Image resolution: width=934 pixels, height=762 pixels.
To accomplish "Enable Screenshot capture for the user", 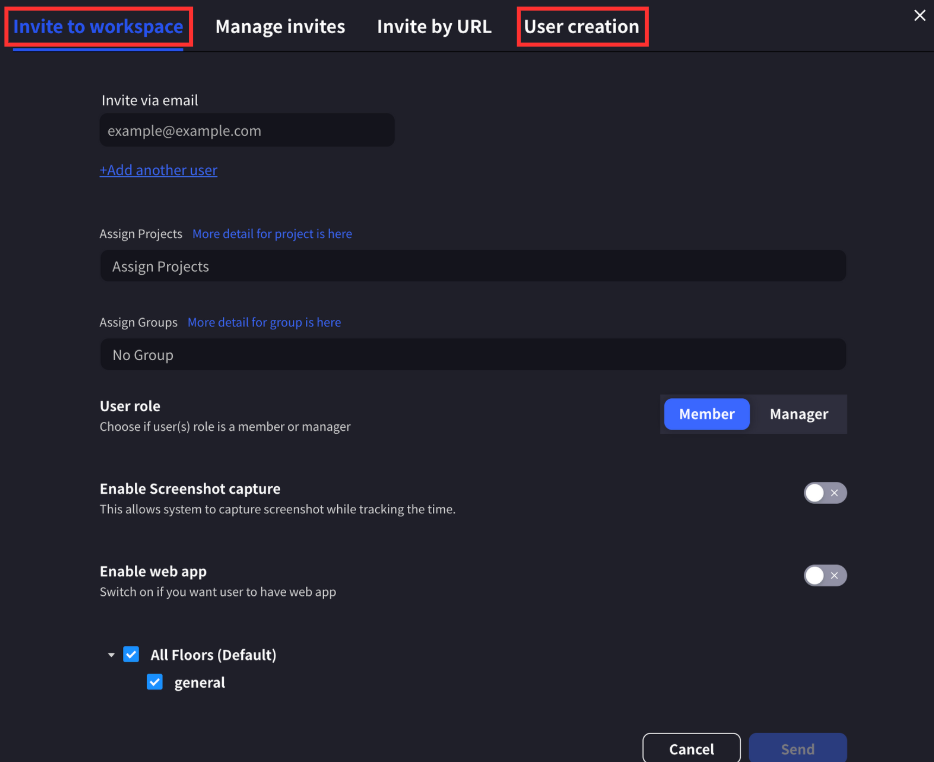I will 825,492.
